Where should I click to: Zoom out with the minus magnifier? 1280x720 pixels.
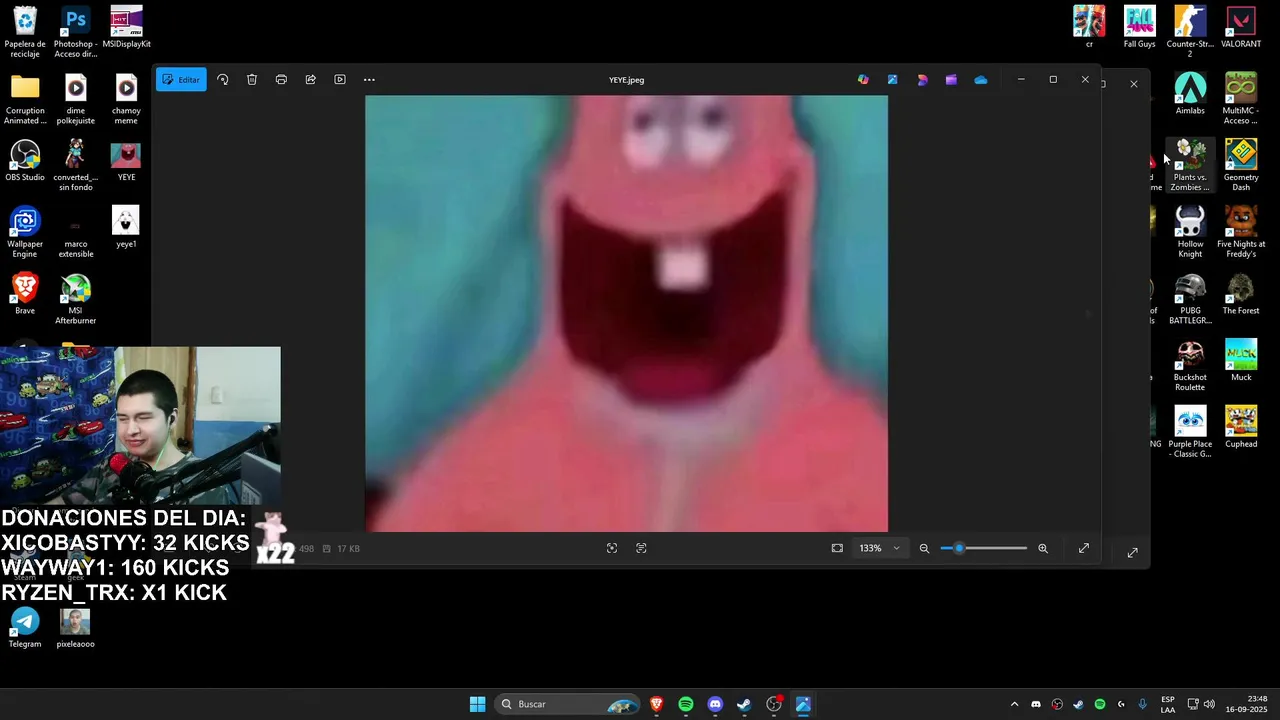(924, 548)
